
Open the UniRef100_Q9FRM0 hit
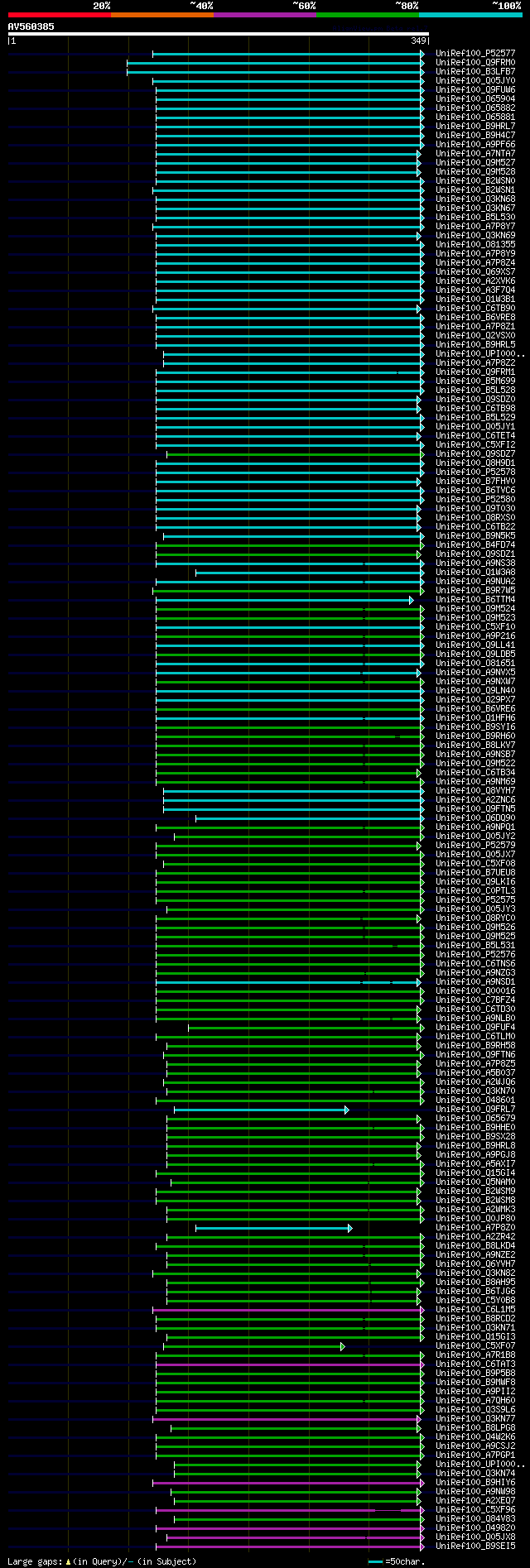(x=475, y=62)
